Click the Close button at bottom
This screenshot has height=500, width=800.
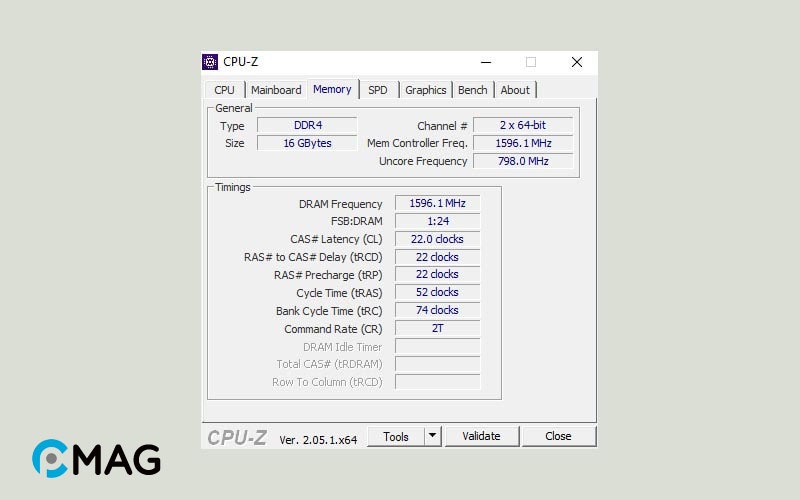[558, 436]
